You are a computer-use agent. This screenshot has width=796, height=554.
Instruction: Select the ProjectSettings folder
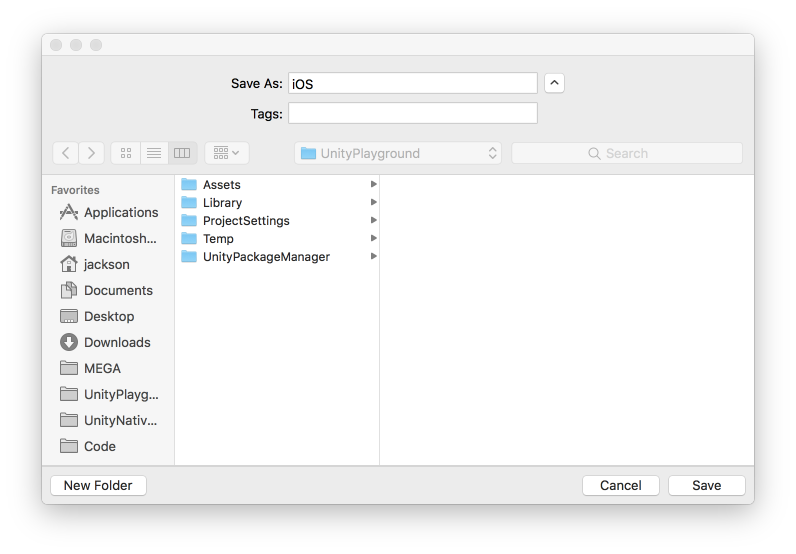click(x=277, y=220)
